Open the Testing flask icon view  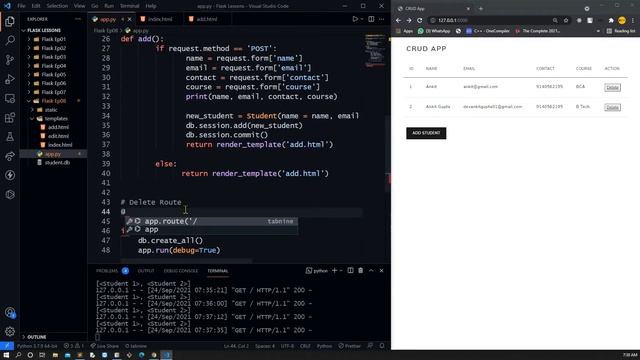click(x=10, y=137)
